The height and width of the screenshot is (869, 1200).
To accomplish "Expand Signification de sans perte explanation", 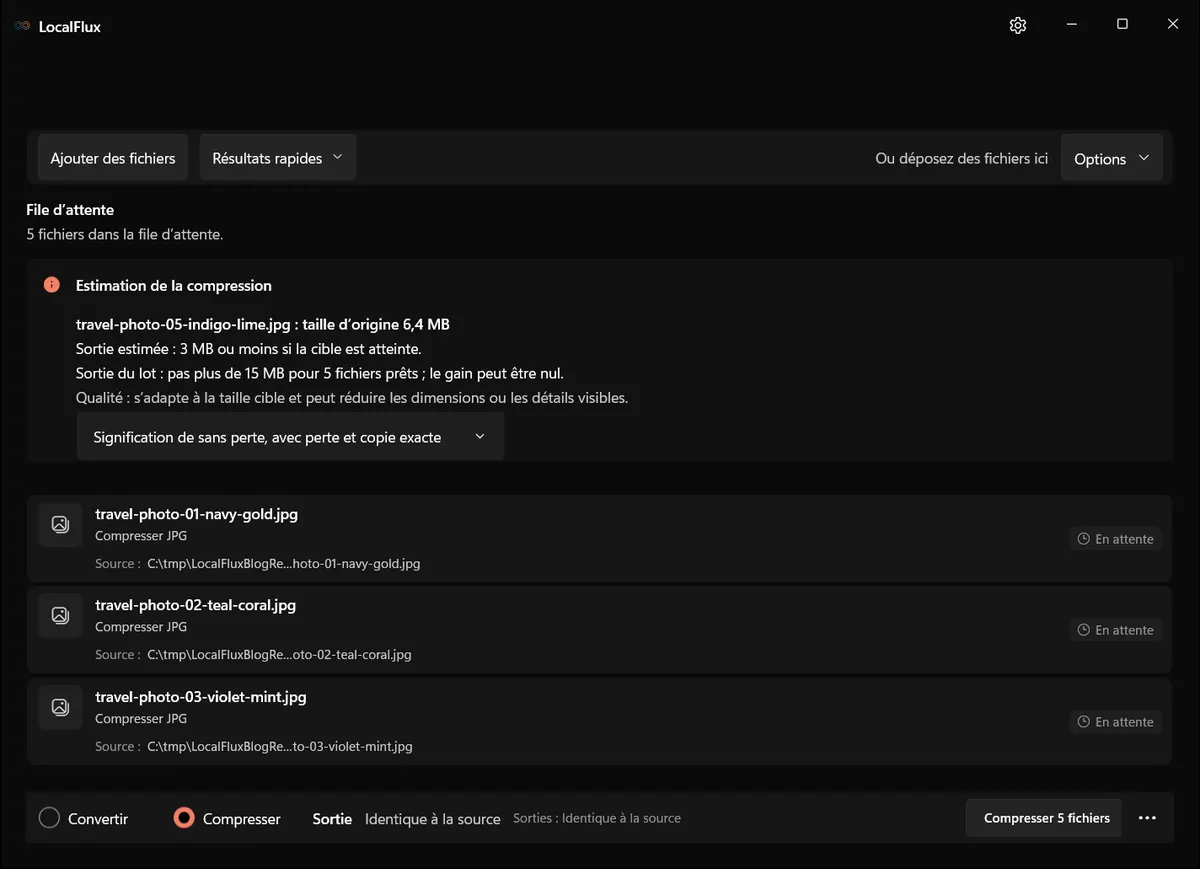I will (290, 437).
